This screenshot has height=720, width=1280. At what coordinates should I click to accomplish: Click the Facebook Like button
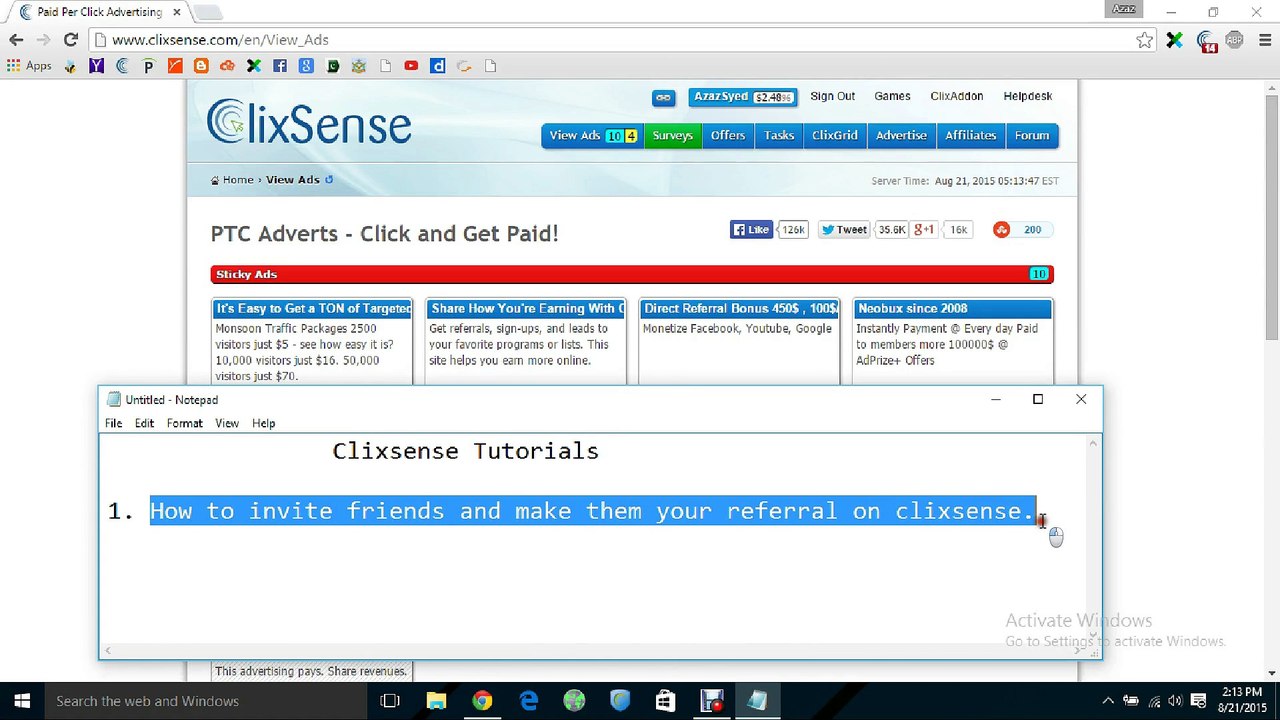pyautogui.click(x=751, y=230)
